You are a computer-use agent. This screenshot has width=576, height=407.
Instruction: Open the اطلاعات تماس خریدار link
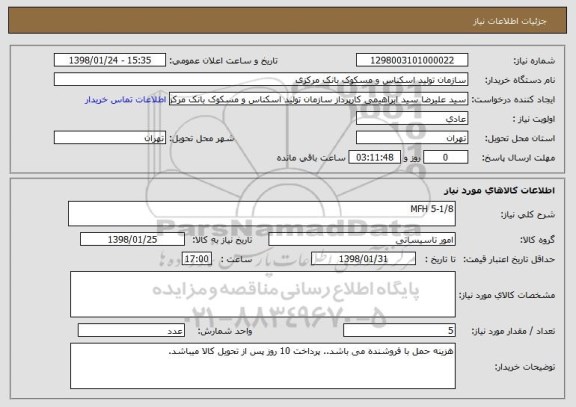coord(126,100)
